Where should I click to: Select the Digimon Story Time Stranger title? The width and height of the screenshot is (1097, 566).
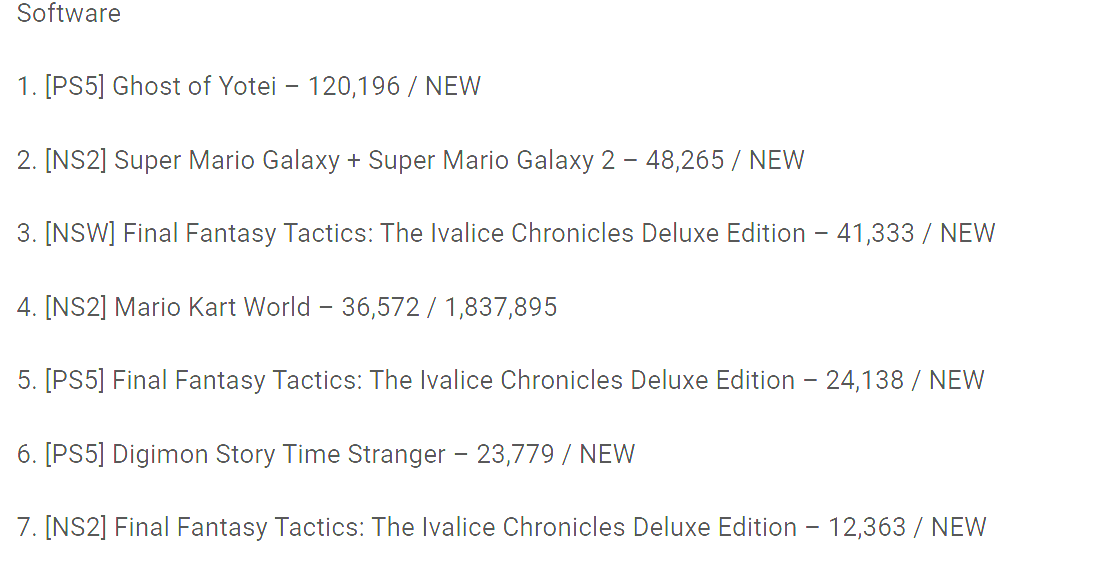pyautogui.click(x=279, y=455)
